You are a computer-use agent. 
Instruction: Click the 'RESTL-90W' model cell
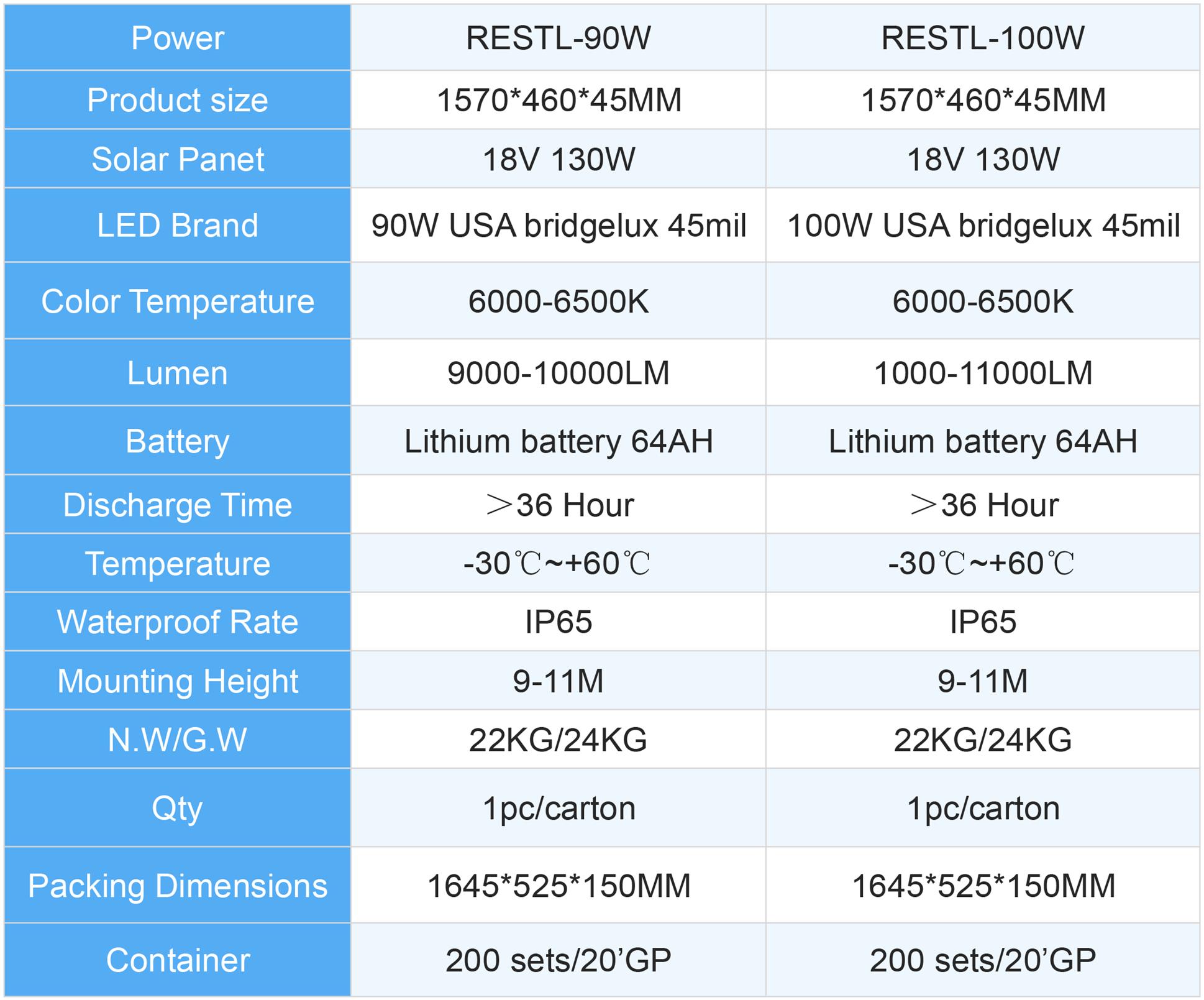click(x=558, y=37)
